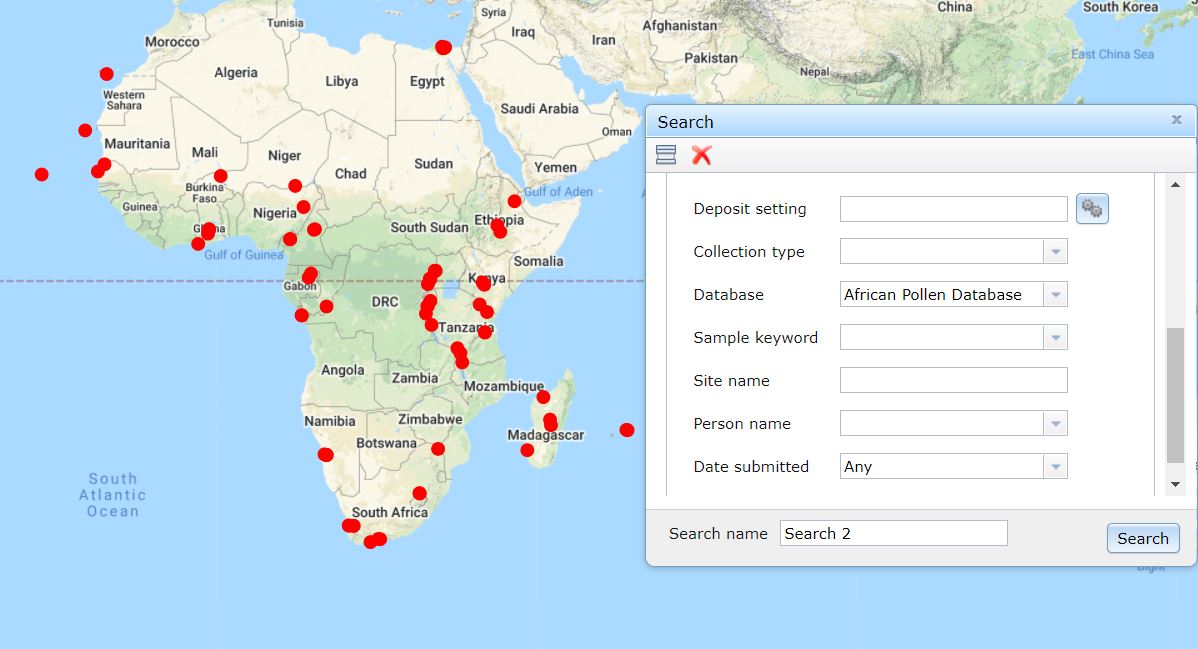The image size is (1198, 649).
Task: Expand the Date submitted dropdown
Action: pyautogui.click(x=1055, y=467)
